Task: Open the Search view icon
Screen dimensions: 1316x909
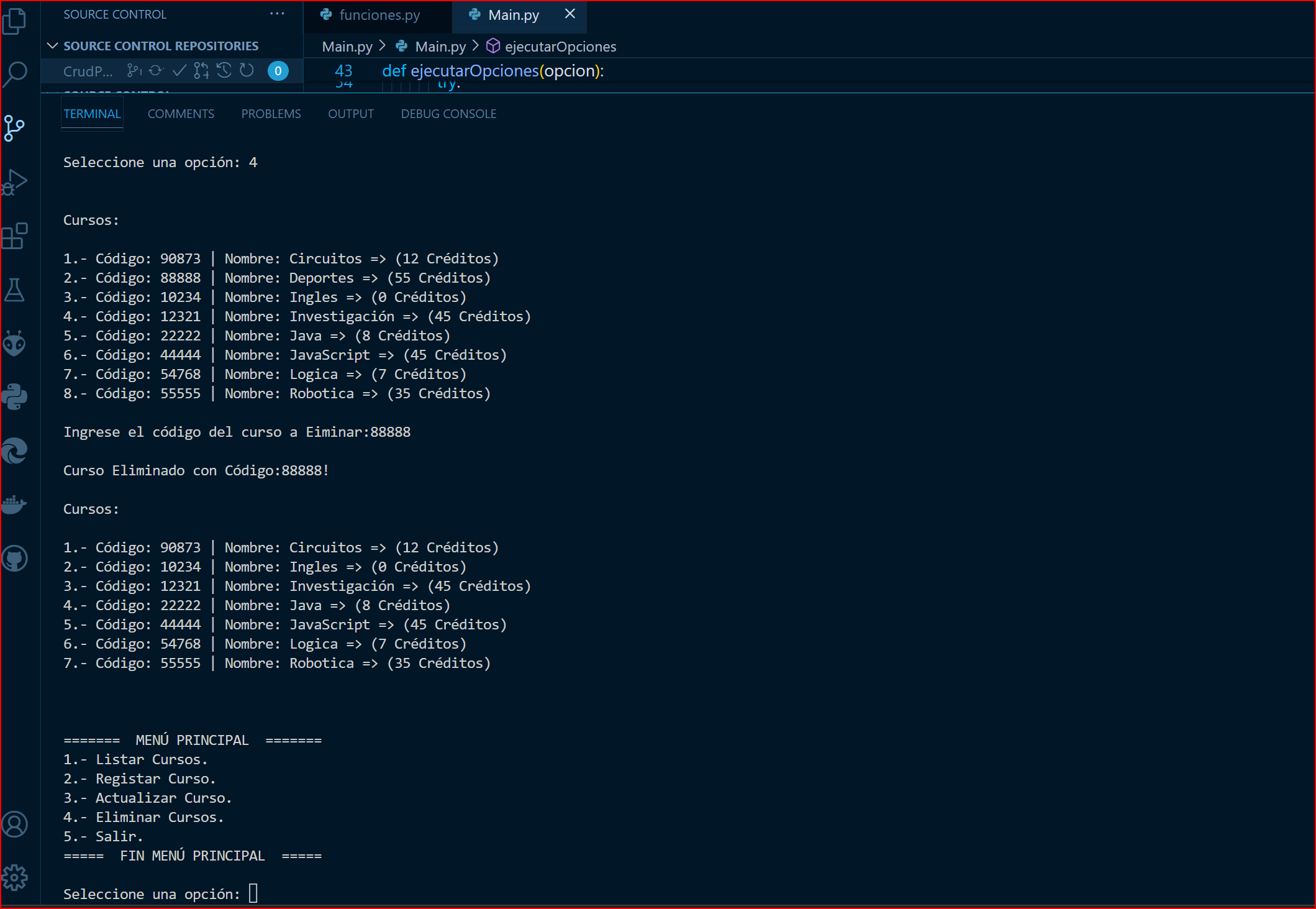Action: 14,74
